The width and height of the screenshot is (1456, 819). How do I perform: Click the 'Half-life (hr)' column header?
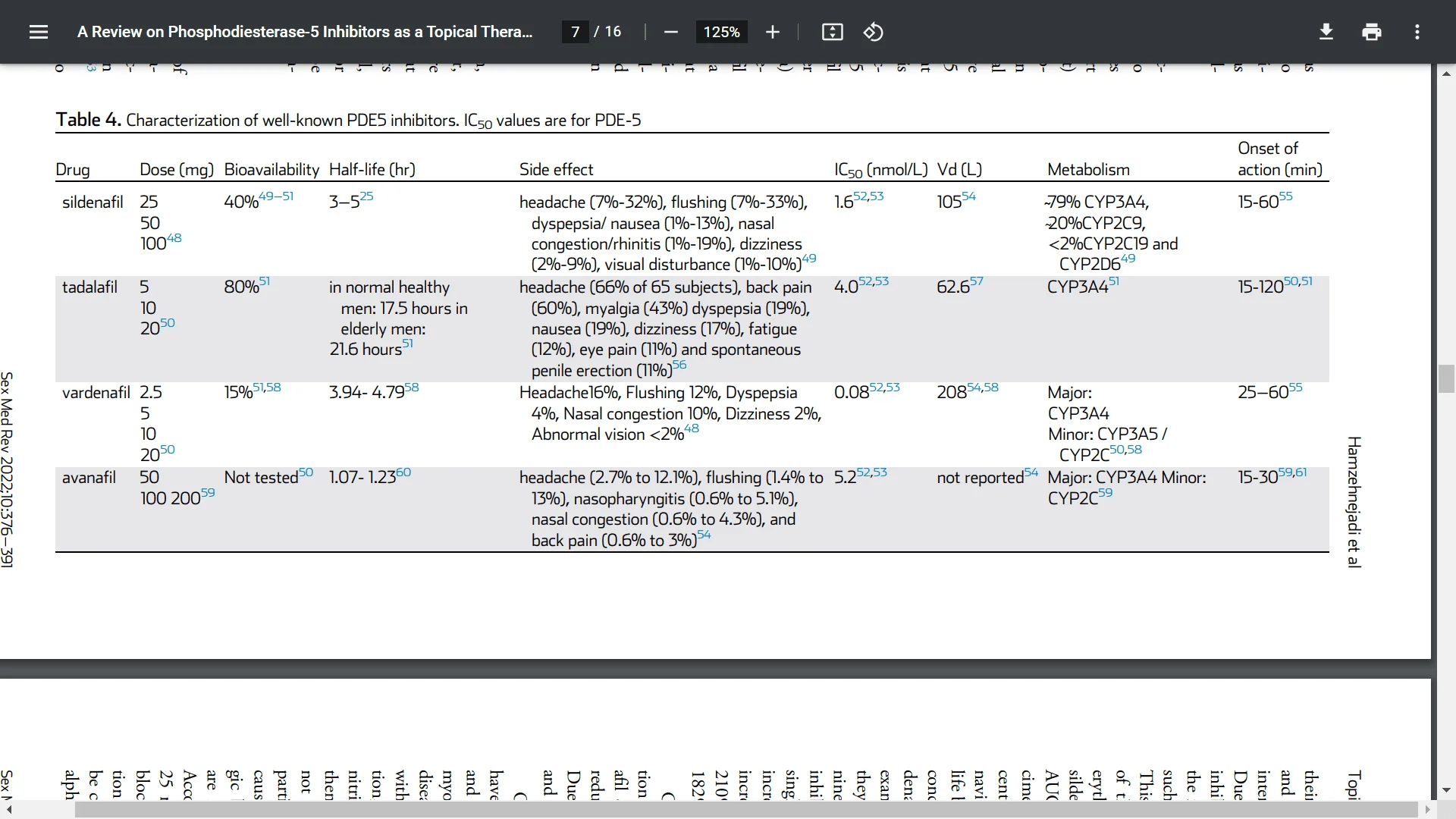(x=372, y=170)
